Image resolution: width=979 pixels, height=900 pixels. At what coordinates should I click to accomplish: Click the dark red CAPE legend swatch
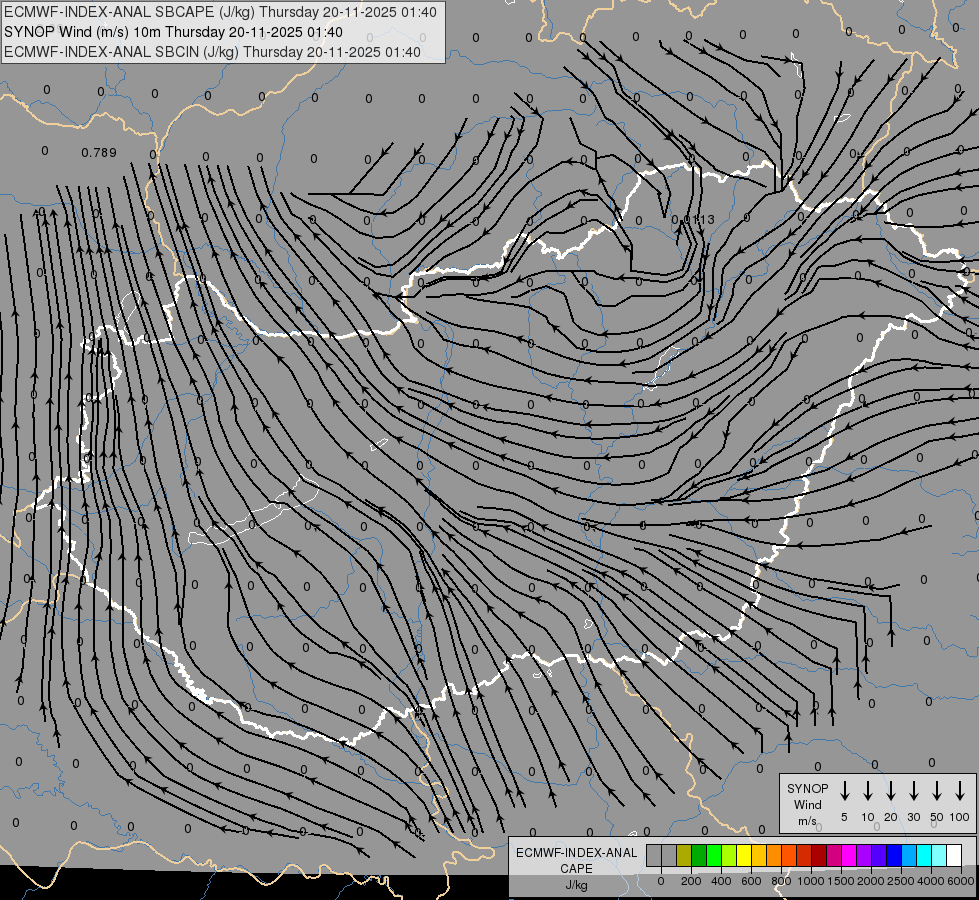tap(819, 855)
